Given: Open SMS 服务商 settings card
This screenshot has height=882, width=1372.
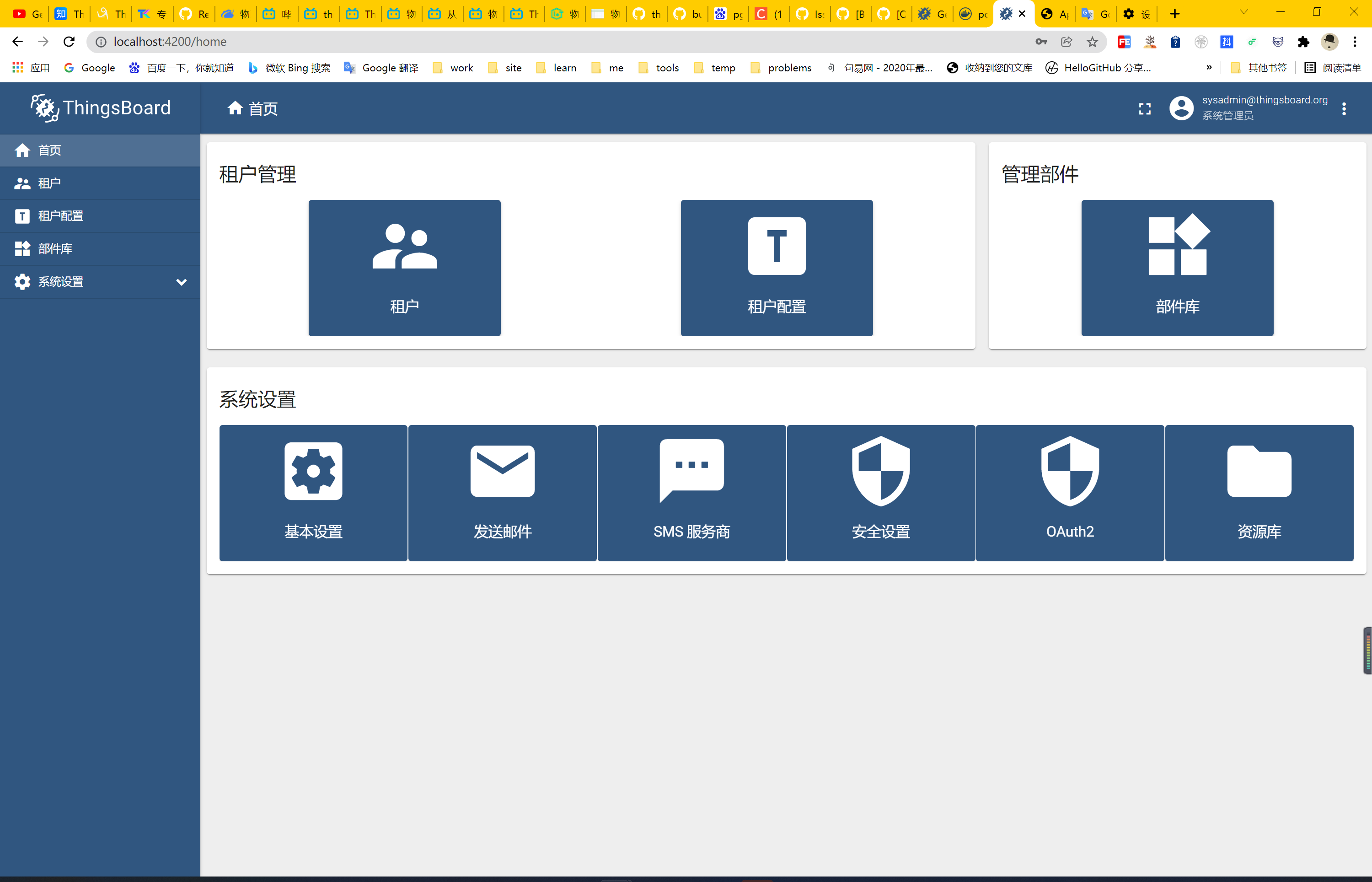Looking at the screenshot, I should coord(691,493).
